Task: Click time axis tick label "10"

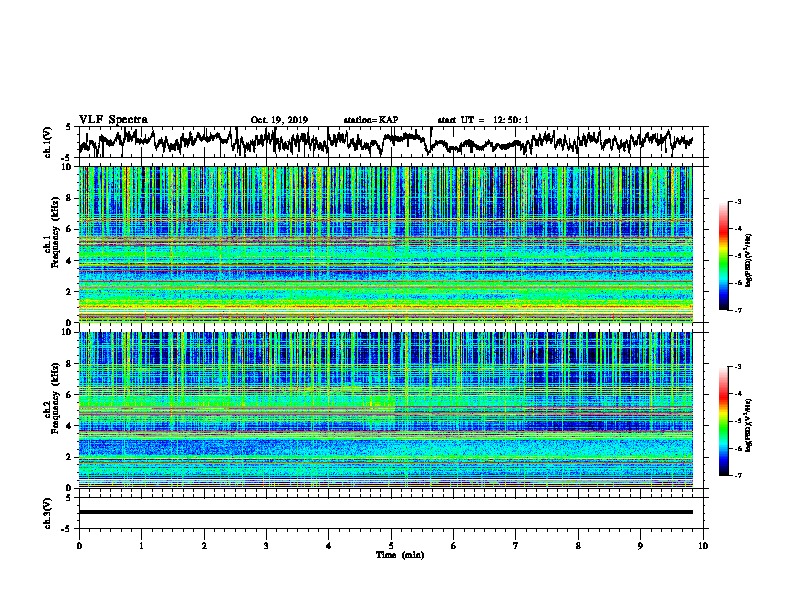Action: (703, 546)
